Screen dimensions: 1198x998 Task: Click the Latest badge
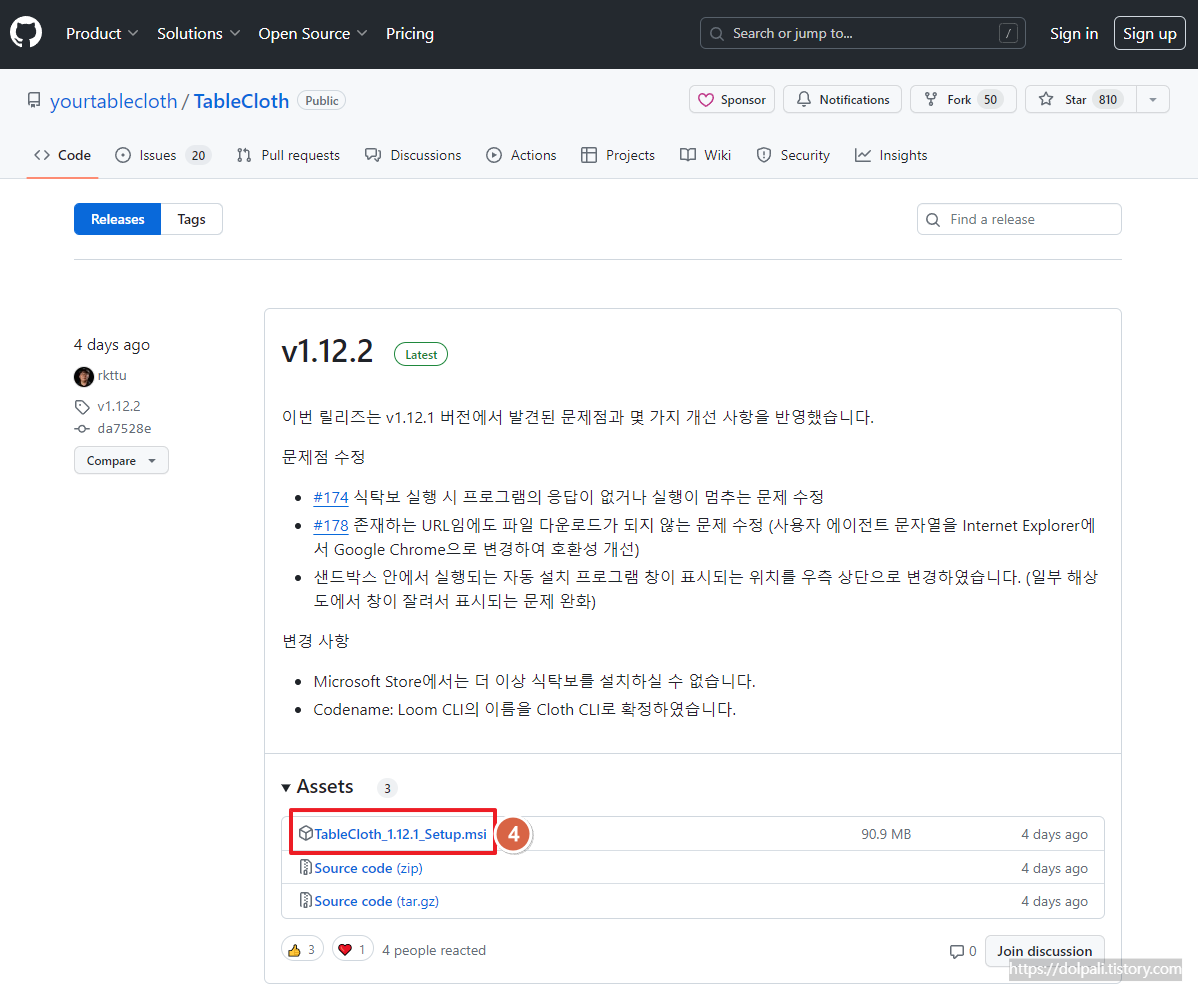click(421, 355)
